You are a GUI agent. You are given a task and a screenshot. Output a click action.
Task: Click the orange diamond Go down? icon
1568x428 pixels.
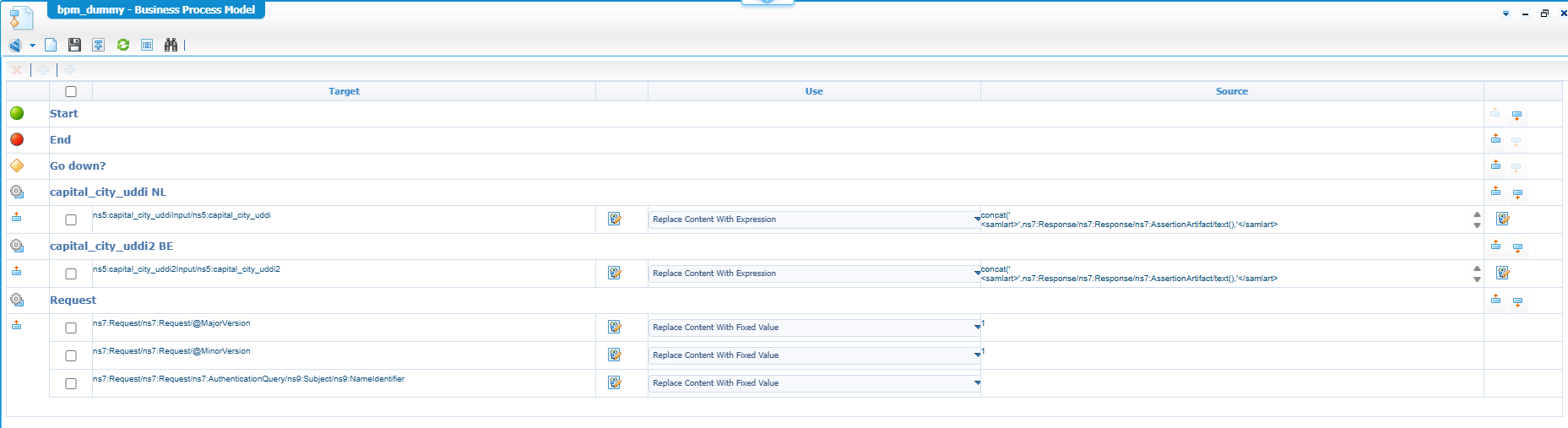[x=17, y=165]
